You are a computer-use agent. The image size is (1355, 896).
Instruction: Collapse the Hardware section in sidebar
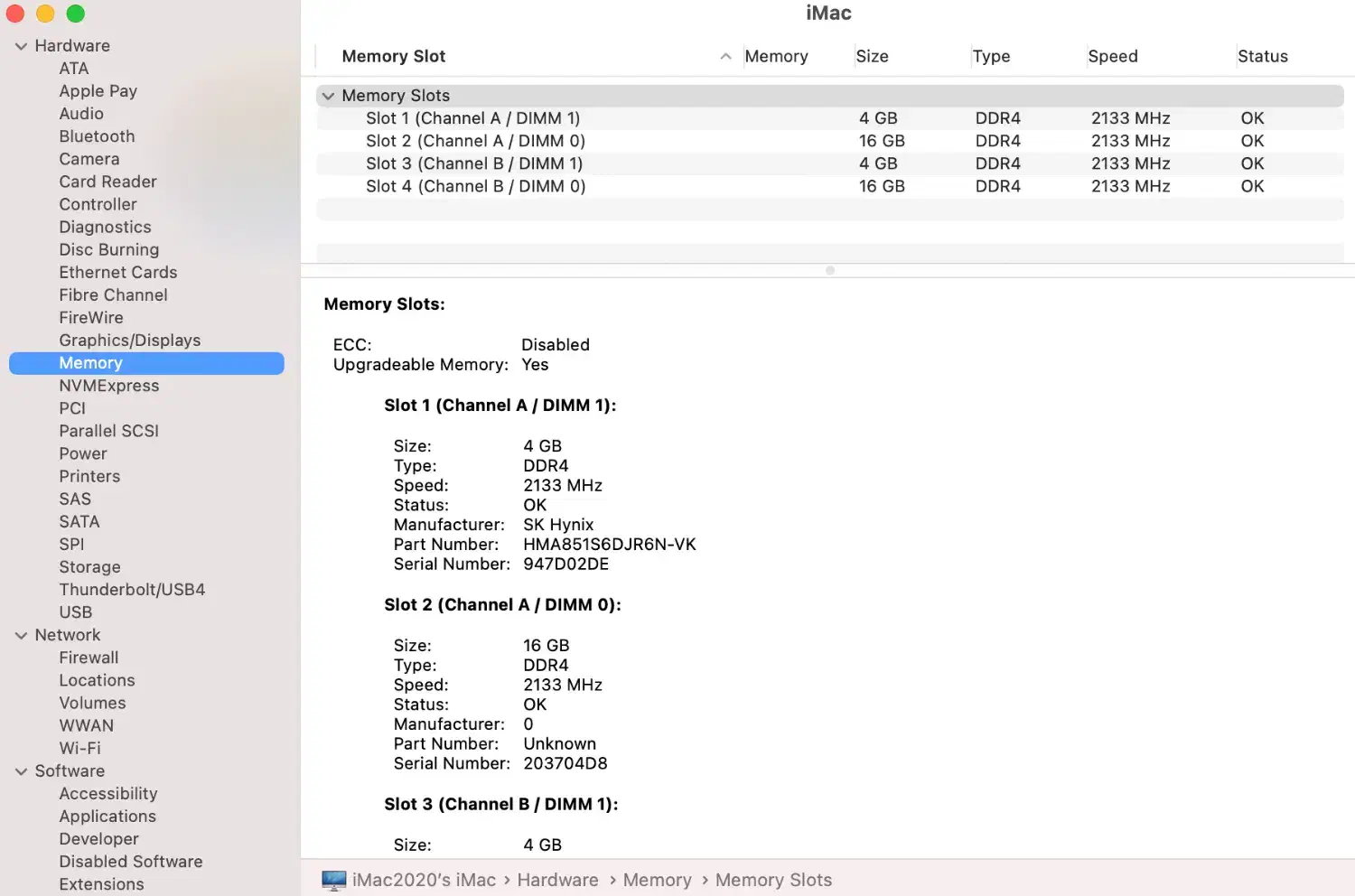pos(21,46)
